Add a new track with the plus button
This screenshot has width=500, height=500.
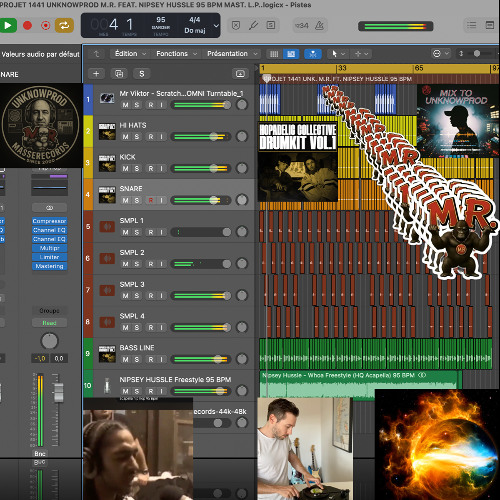pos(96,74)
